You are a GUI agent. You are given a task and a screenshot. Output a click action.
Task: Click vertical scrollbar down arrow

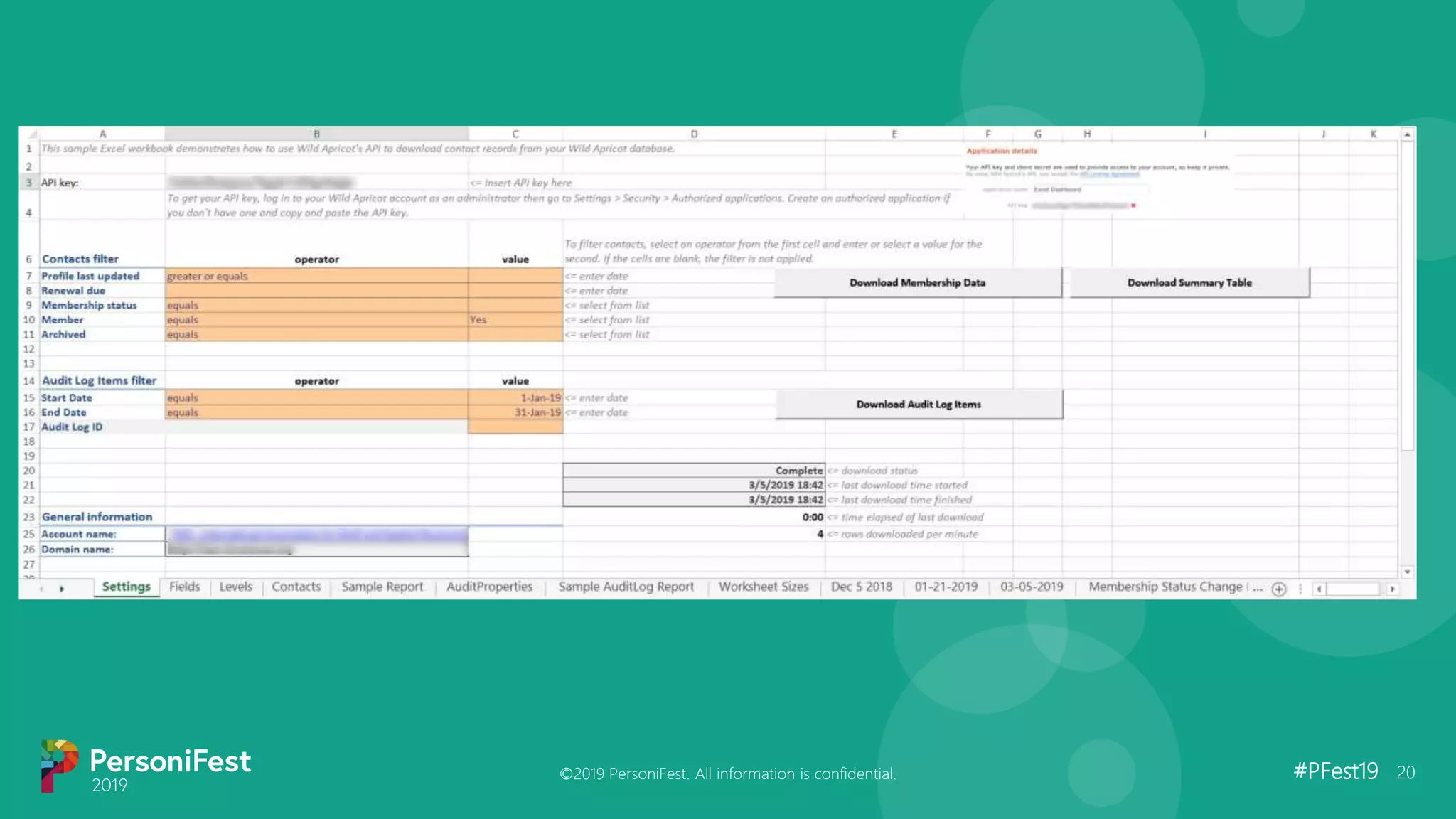1407,572
